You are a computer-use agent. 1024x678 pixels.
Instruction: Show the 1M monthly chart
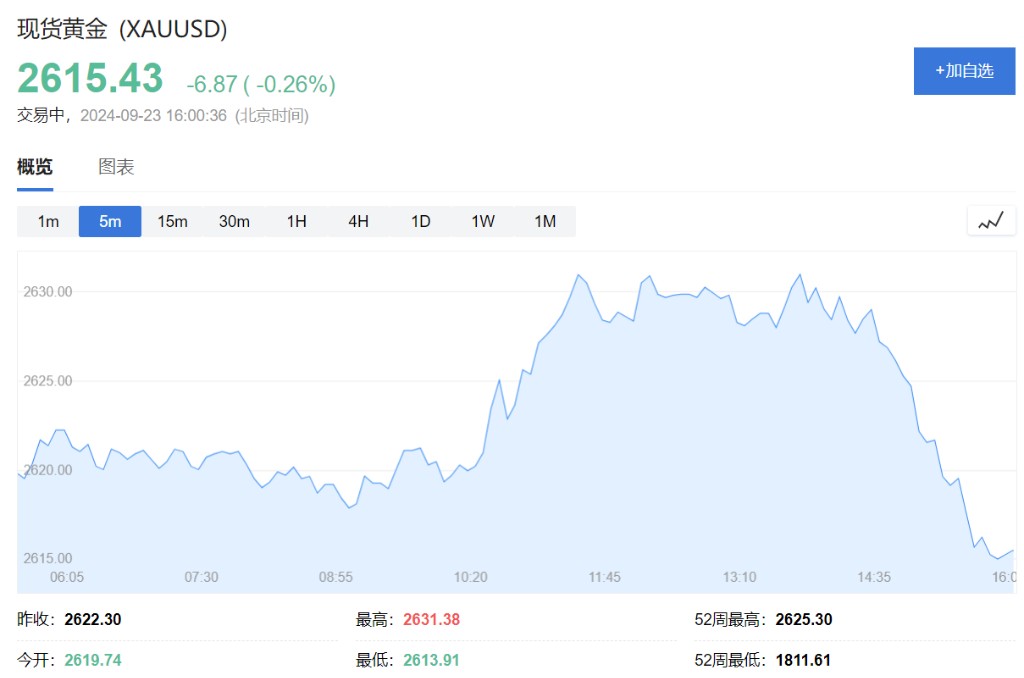(545, 221)
